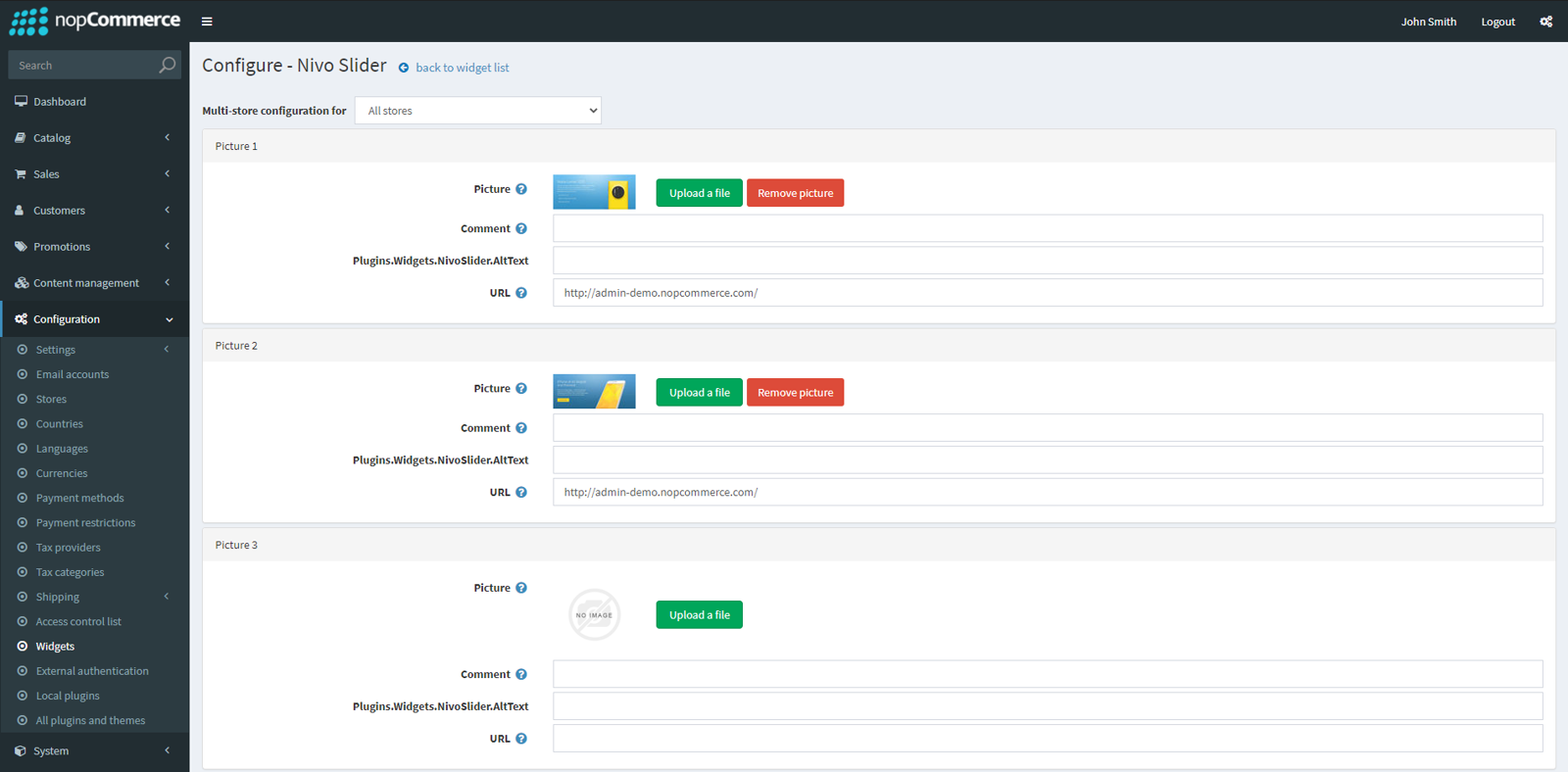This screenshot has width=1568, height=772.
Task: Open Languages in the sidebar
Action: click(x=62, y=449)
